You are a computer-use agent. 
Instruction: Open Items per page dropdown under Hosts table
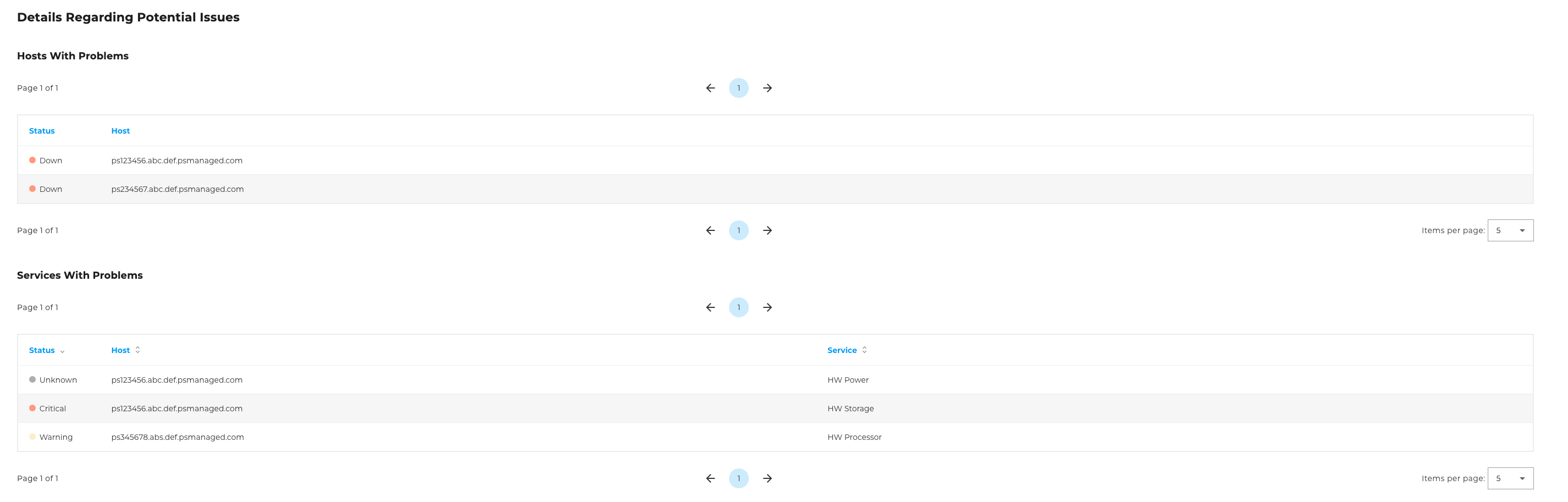1510,230
